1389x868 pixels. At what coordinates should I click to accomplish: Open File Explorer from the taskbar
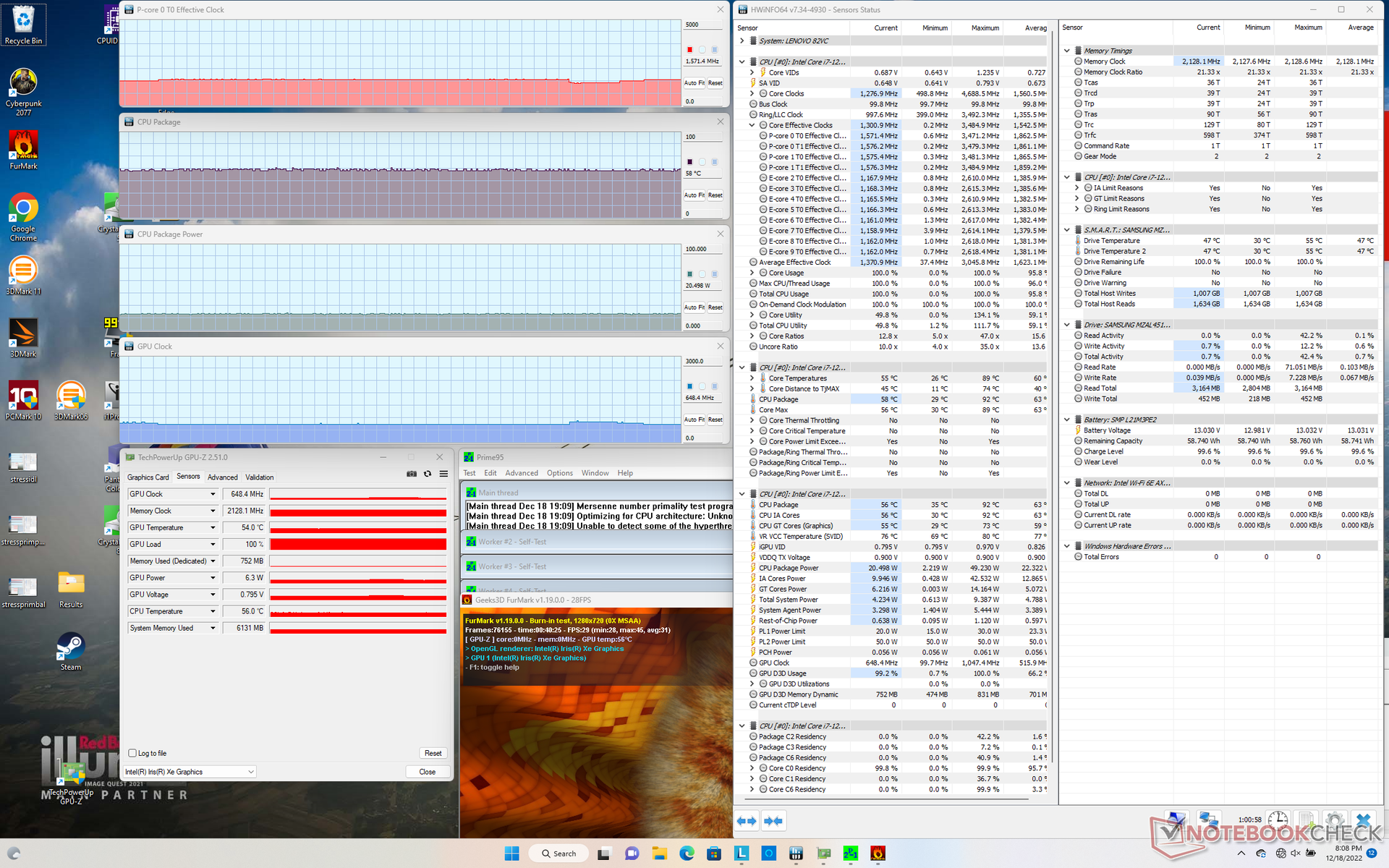click(x=659, y=854)
